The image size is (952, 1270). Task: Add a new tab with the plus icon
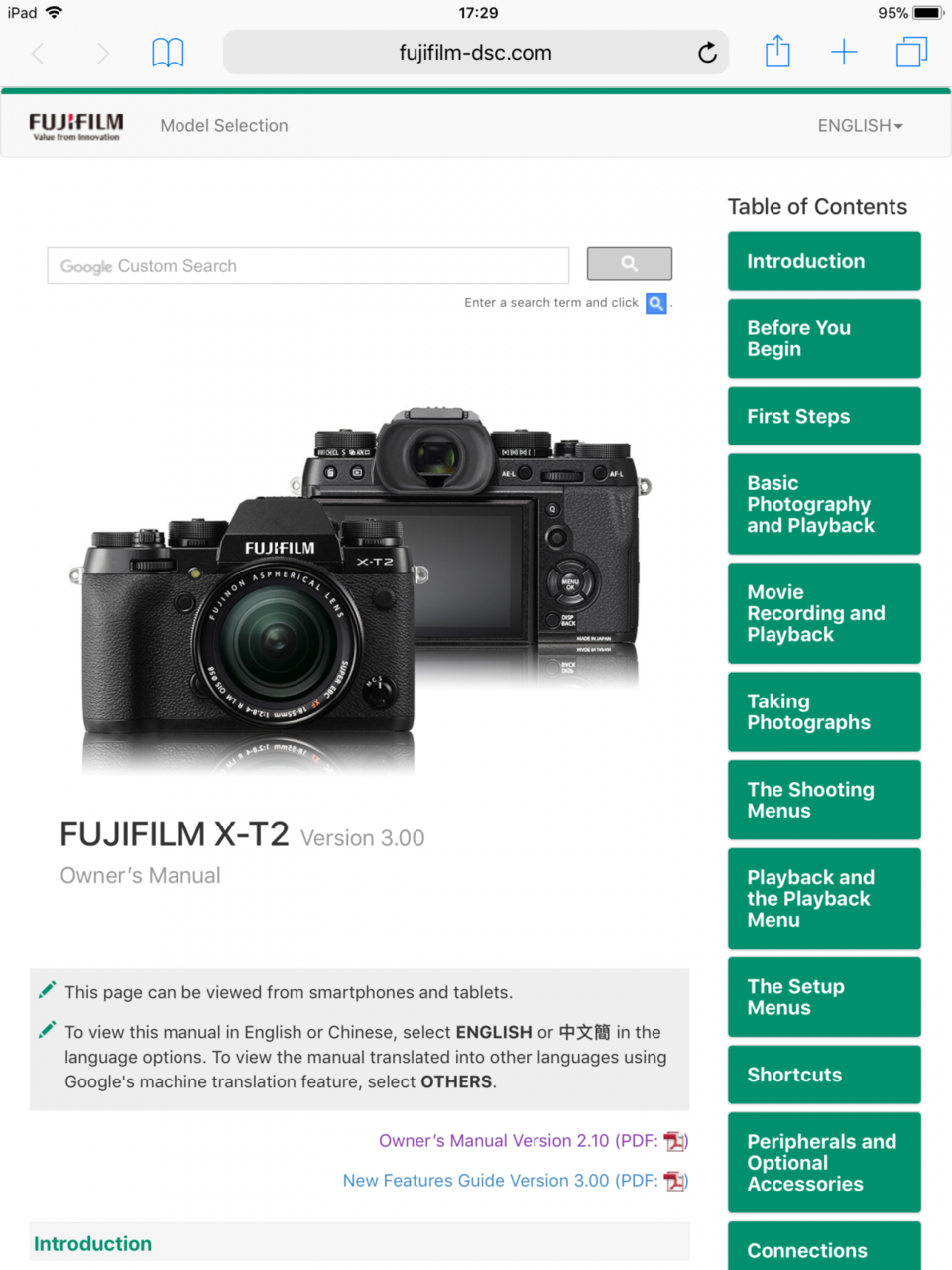(844, 52)
